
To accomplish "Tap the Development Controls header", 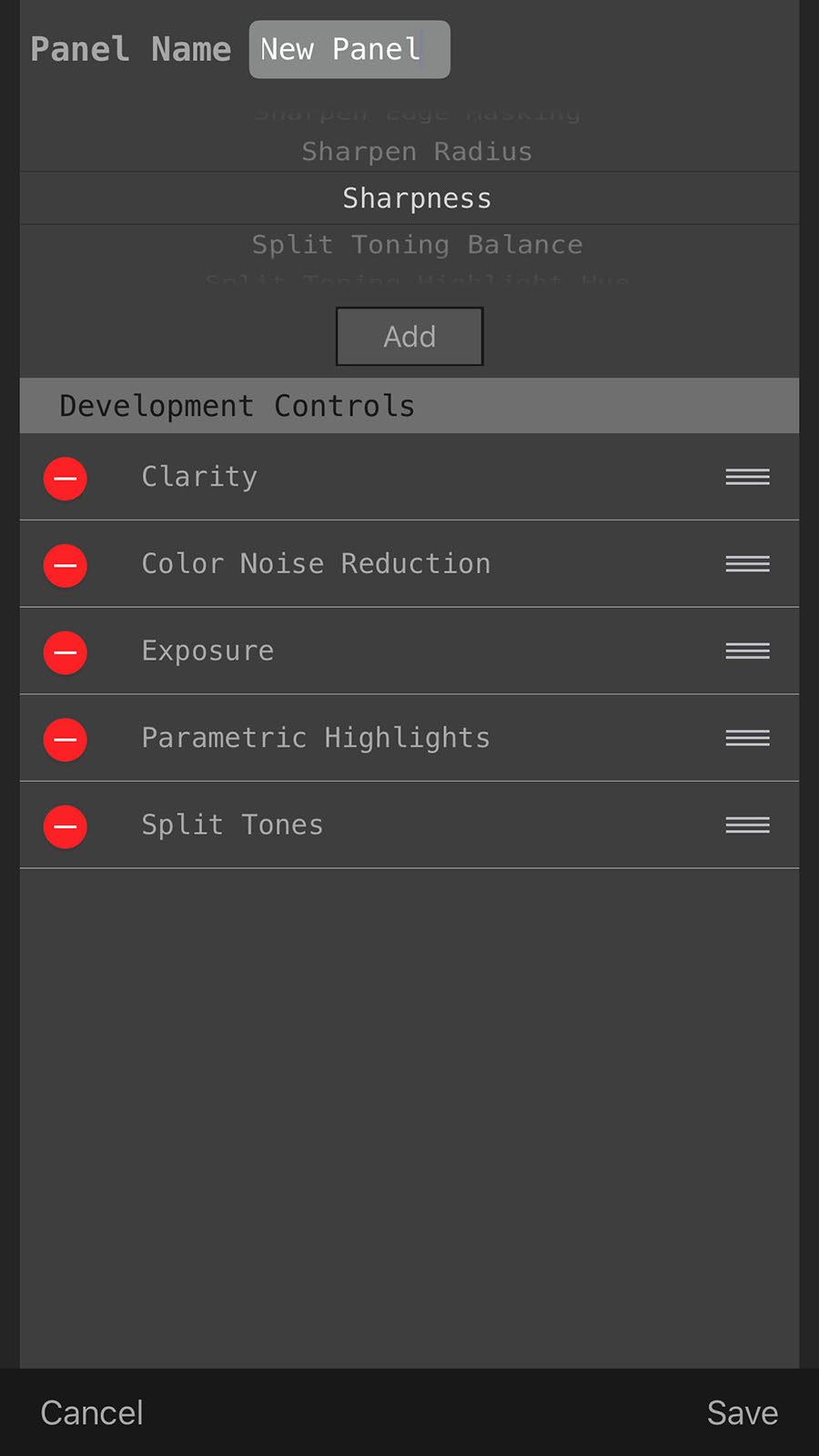I will pyautogui.click(x=237, y=406).
